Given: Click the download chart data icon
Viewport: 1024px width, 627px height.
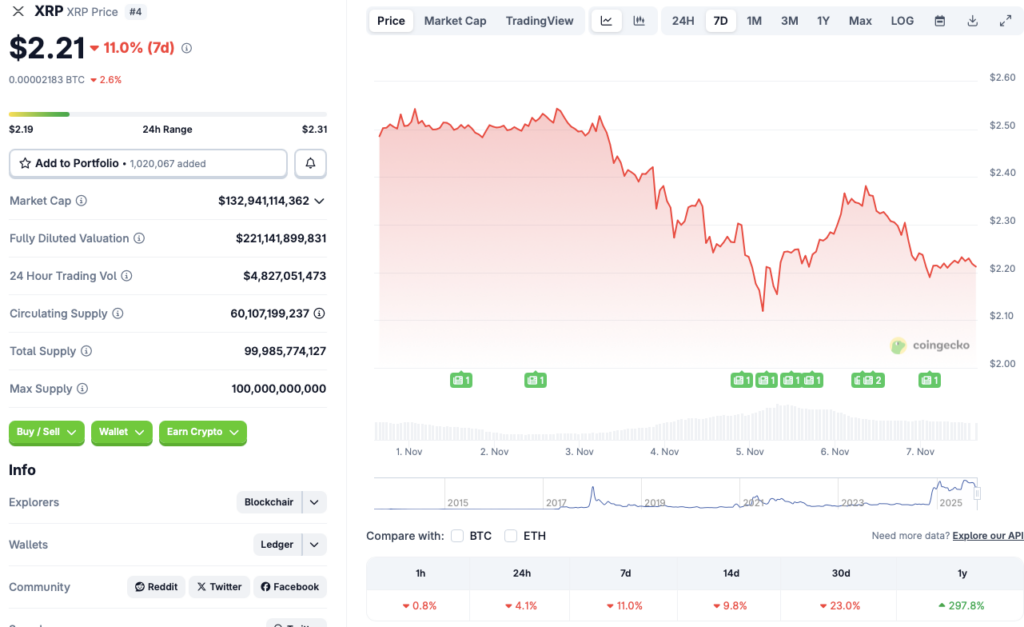Looking at the screenshot, I should [971, 20].
